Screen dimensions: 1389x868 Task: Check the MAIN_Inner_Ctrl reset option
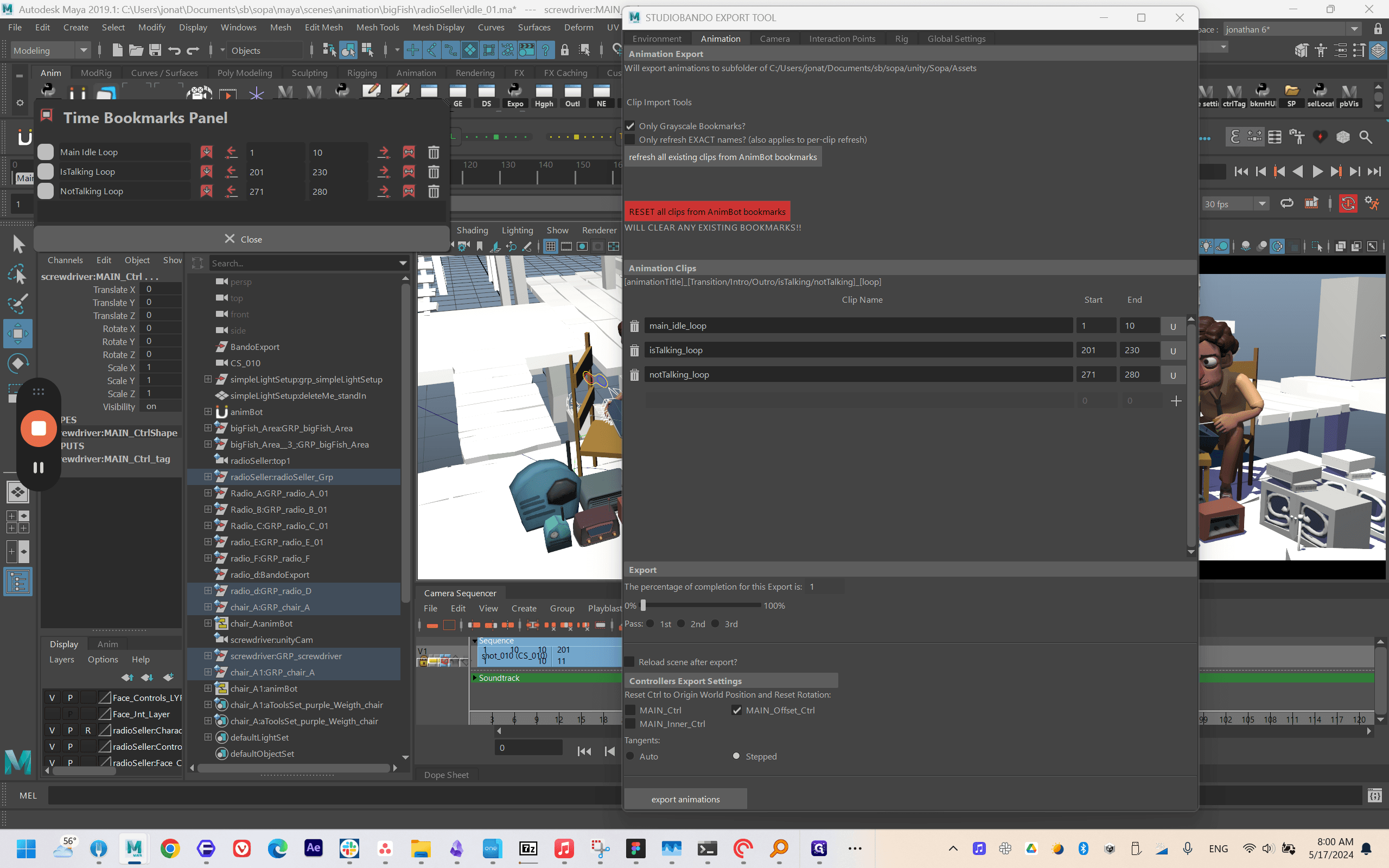pyautogui.click(x=630, y=724)
